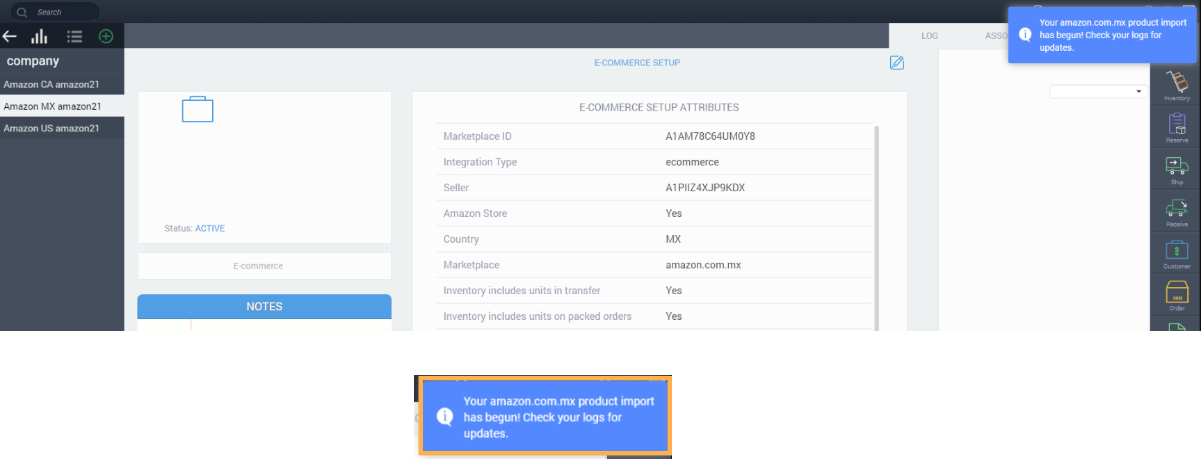Add a new item with the green plus
1202x474 pixels.
pyautogui.click(x=106, y=36)
